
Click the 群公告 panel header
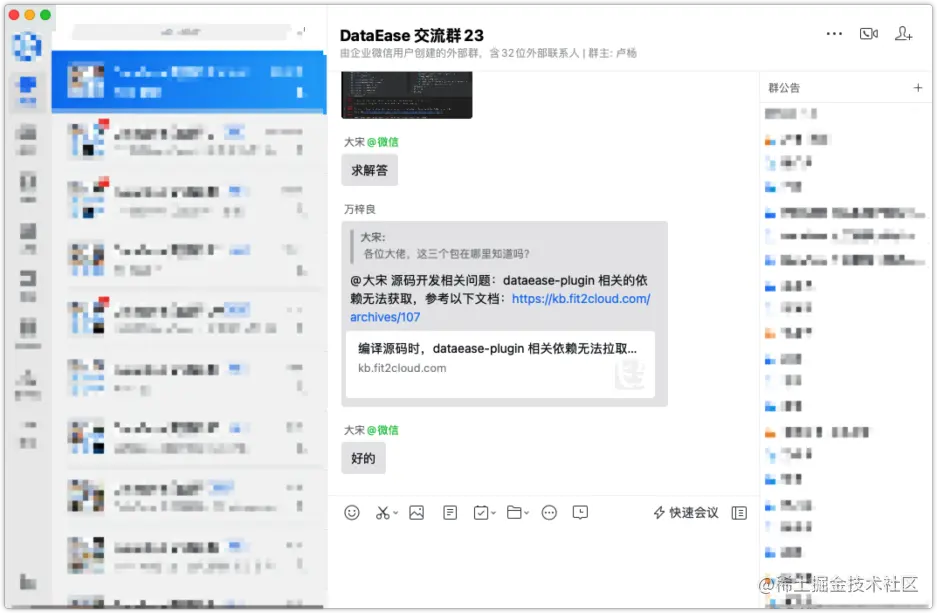coord(784,88)
